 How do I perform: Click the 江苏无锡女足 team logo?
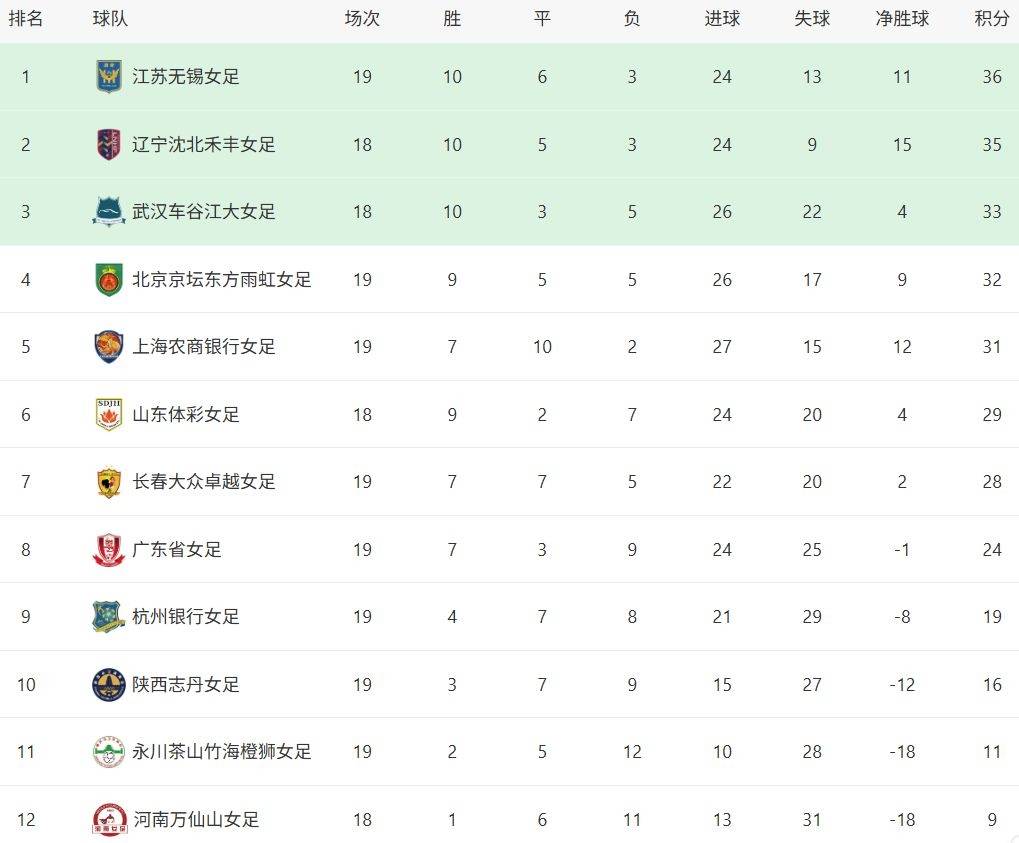click(x=109, y=77)
